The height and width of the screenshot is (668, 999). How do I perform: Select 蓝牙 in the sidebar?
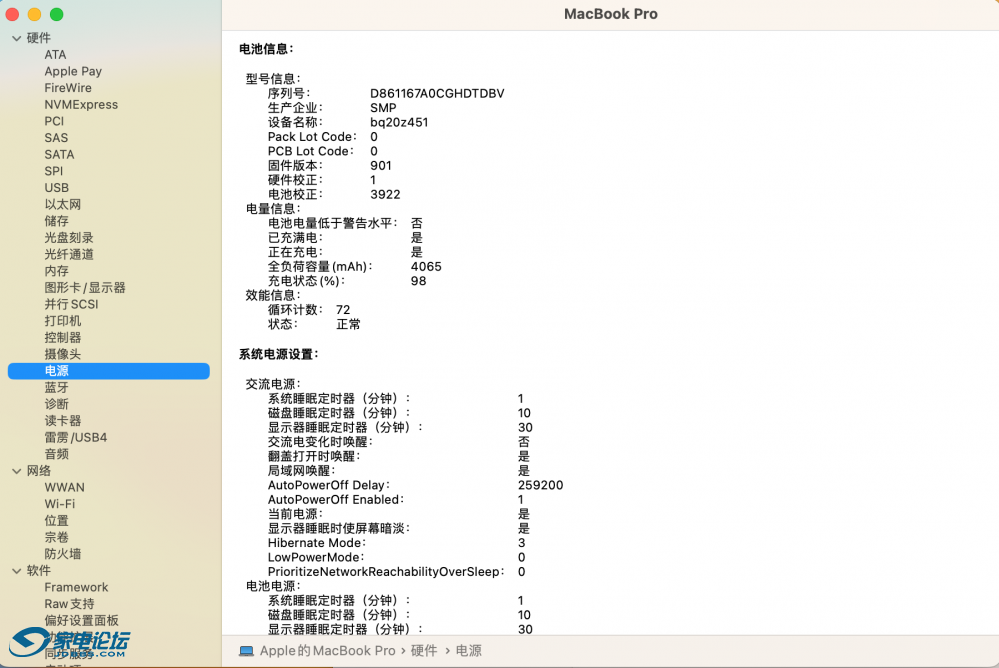pyautogui.click(x=57, y=388)
